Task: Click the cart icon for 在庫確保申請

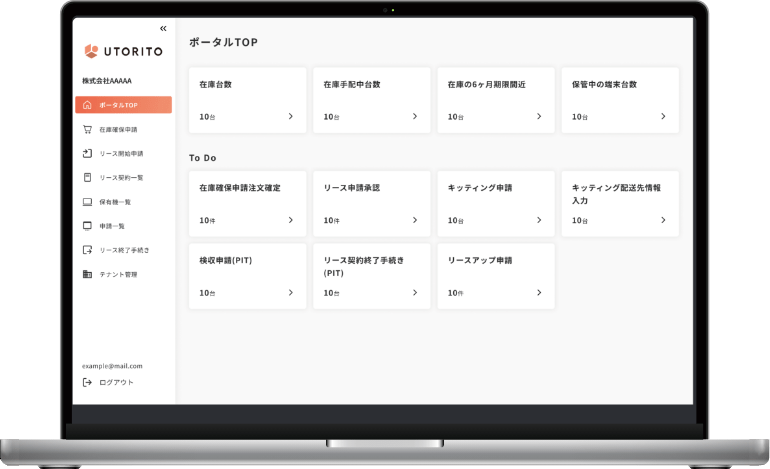Action: coord(88,129)
